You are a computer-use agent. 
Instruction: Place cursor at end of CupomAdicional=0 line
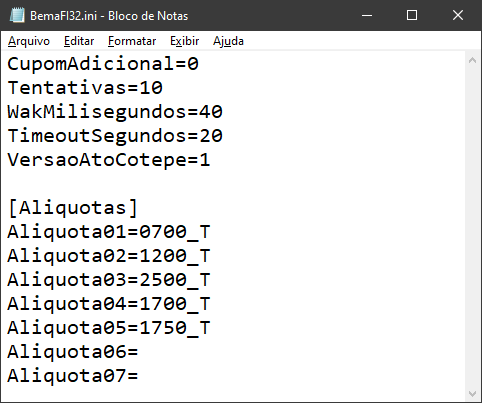point(199,64)
